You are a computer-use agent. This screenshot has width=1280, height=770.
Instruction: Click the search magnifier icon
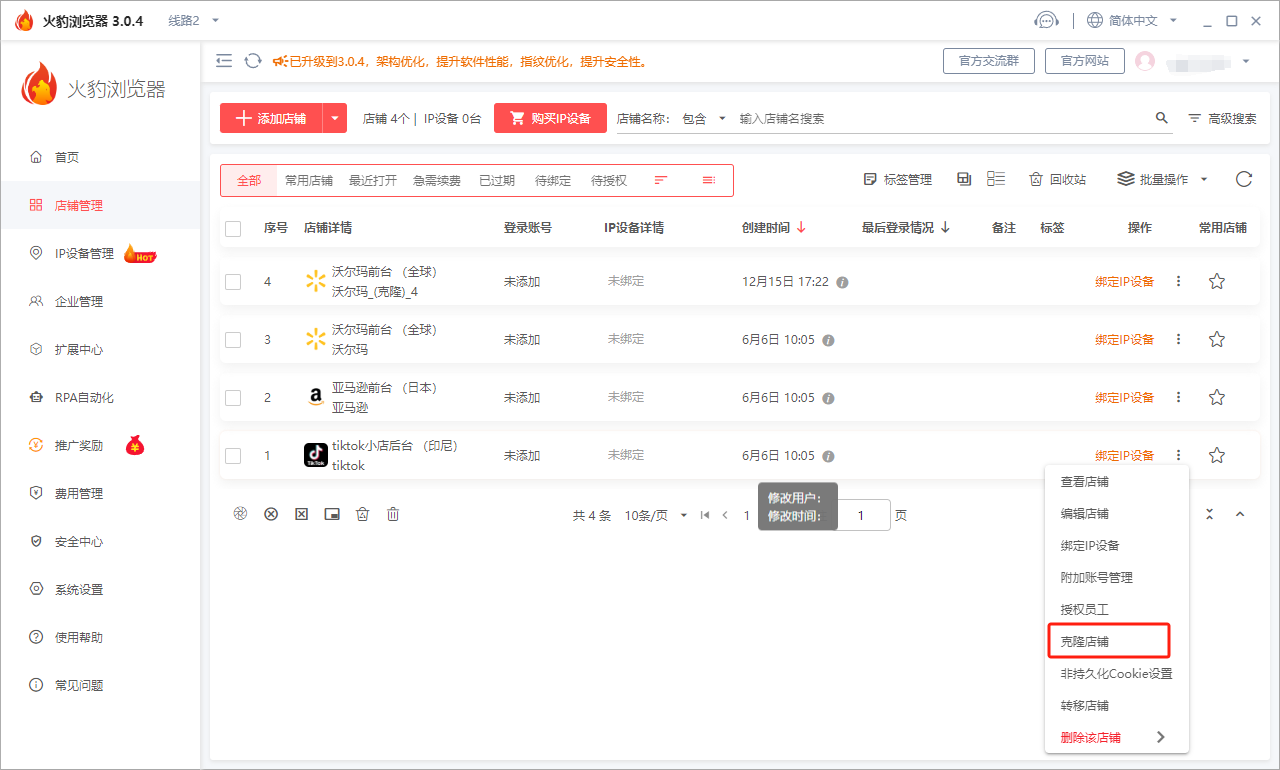[x=1162, y=118]
